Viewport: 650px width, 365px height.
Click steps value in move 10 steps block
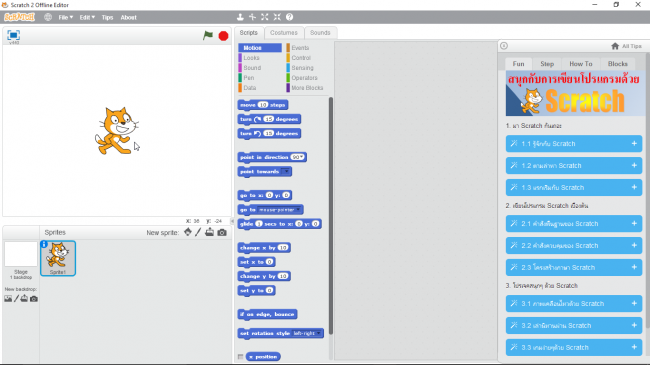[x=263, y=105]
